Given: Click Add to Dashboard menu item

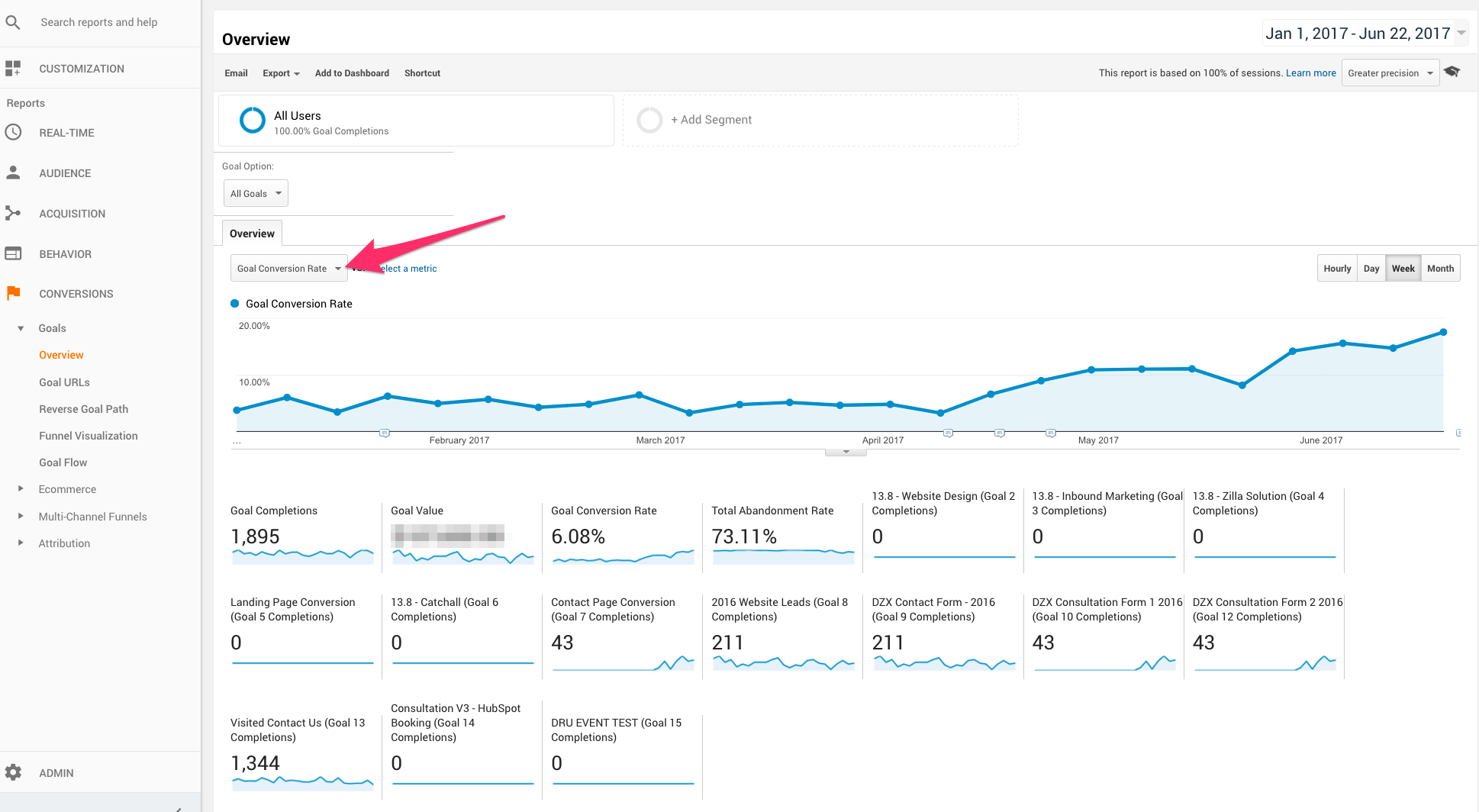Looking at the screenshot, I should click(352, 72).
